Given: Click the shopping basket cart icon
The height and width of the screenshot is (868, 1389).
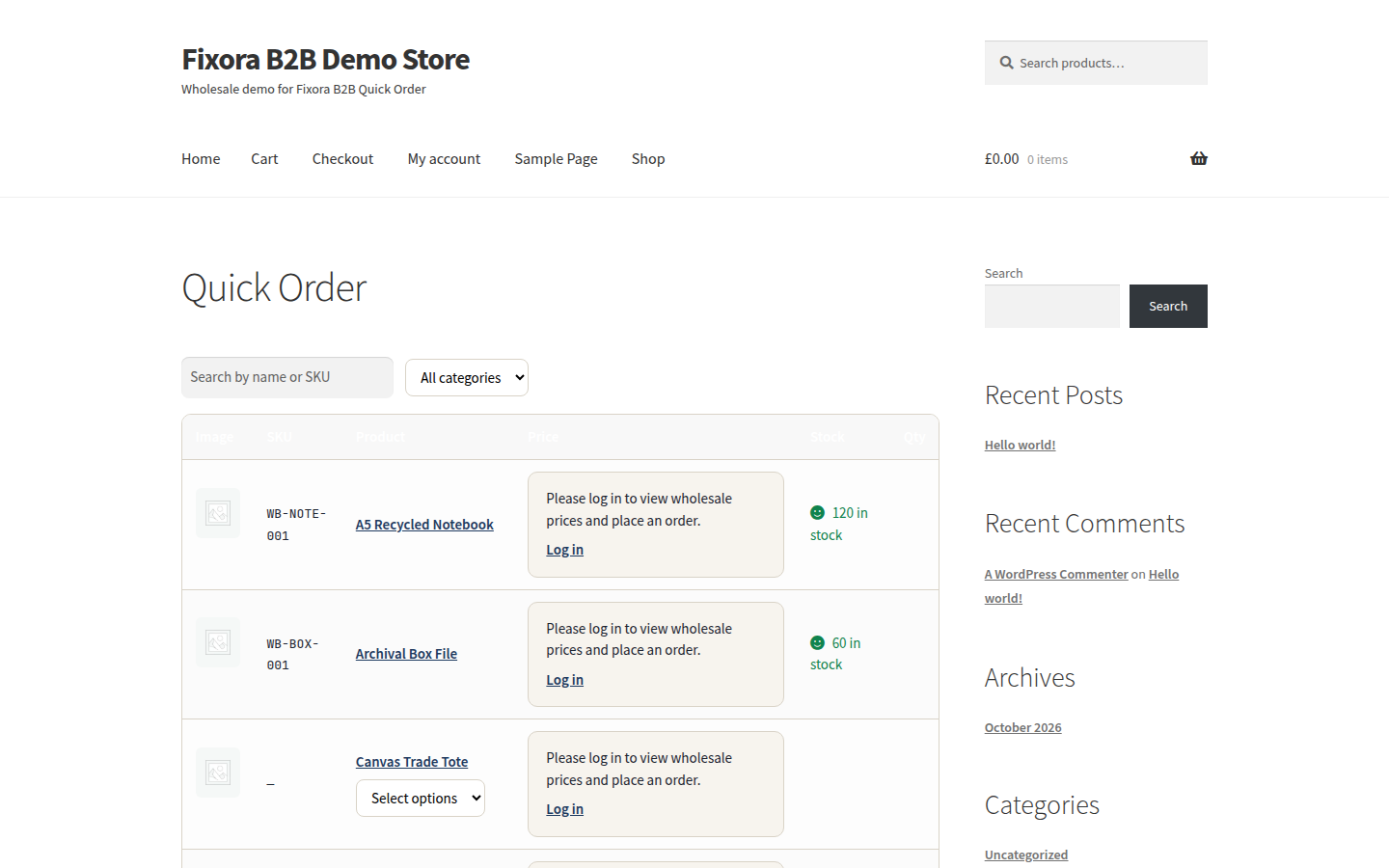Looking at the screenshot, I should coord(1199,158).
